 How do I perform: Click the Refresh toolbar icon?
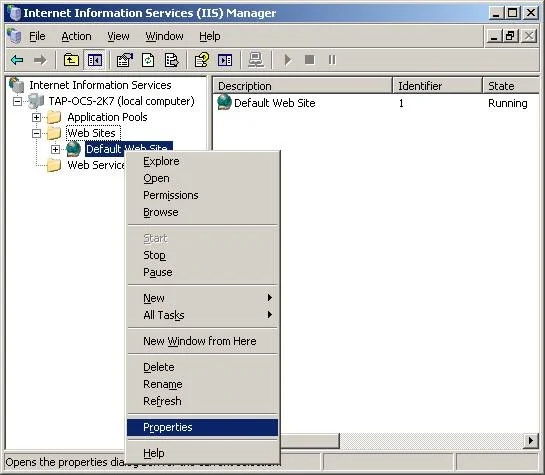pos(148,60)
